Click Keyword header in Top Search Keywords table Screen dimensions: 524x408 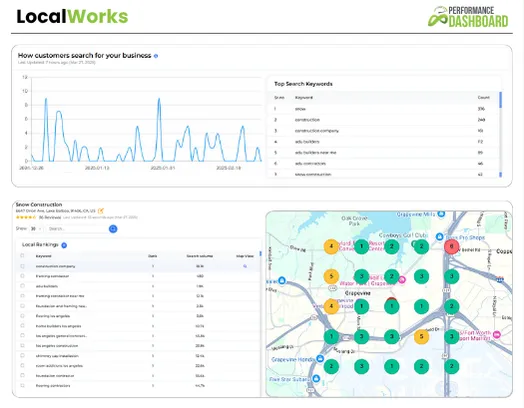point(304,98)
